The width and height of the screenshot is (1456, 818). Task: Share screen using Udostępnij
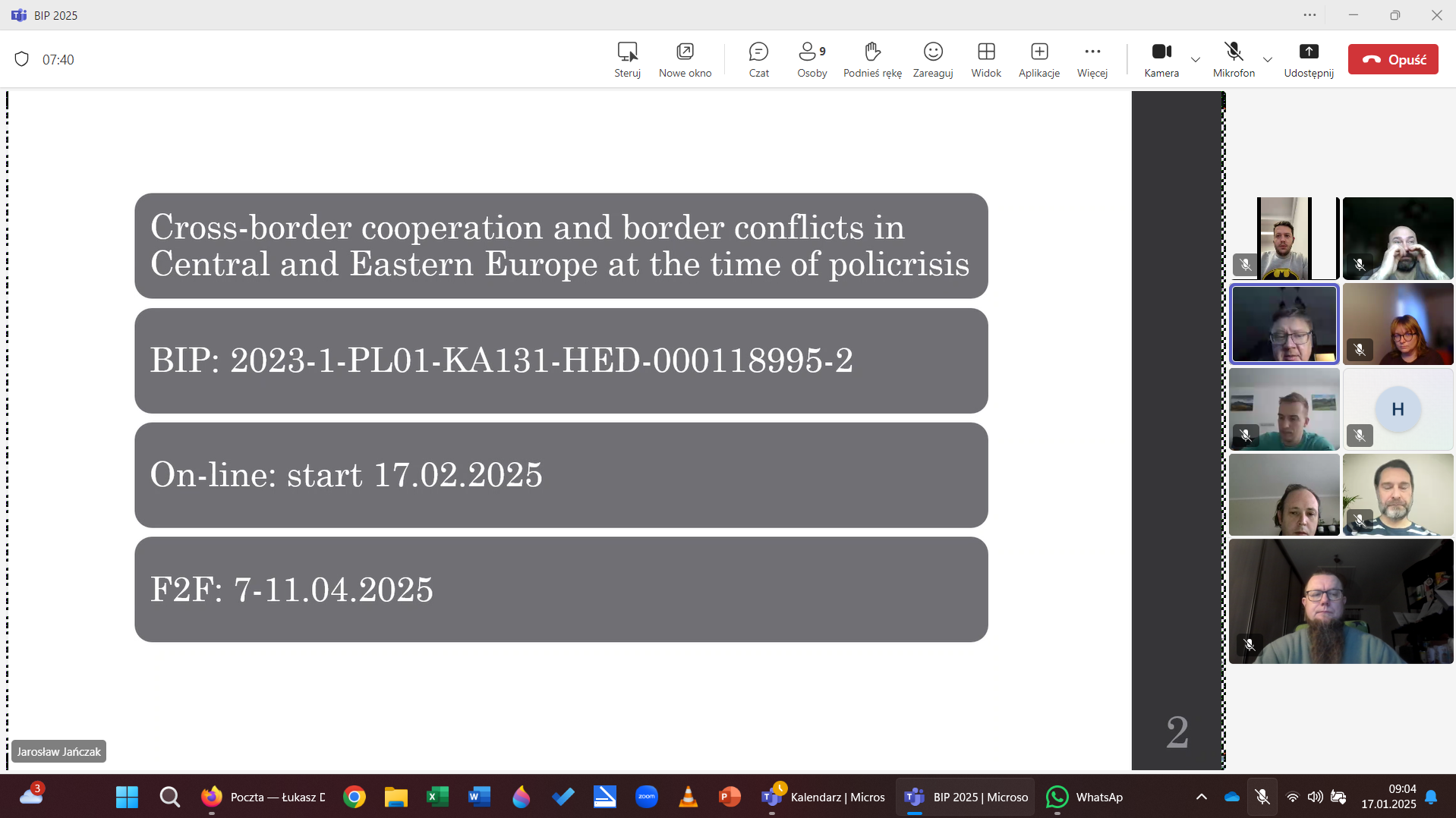click(1308, 59)
